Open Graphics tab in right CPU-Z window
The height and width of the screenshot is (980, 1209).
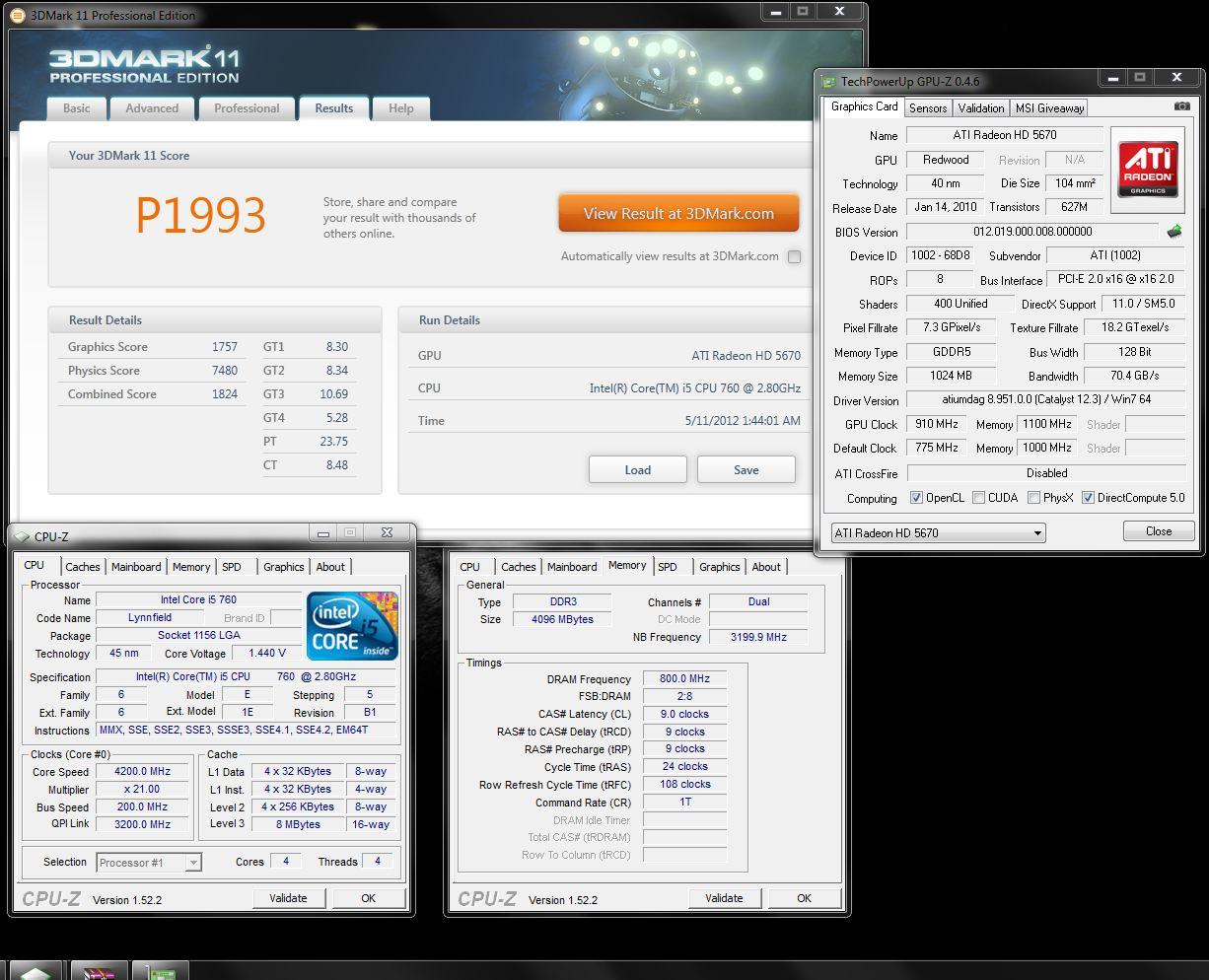(720, 567)
